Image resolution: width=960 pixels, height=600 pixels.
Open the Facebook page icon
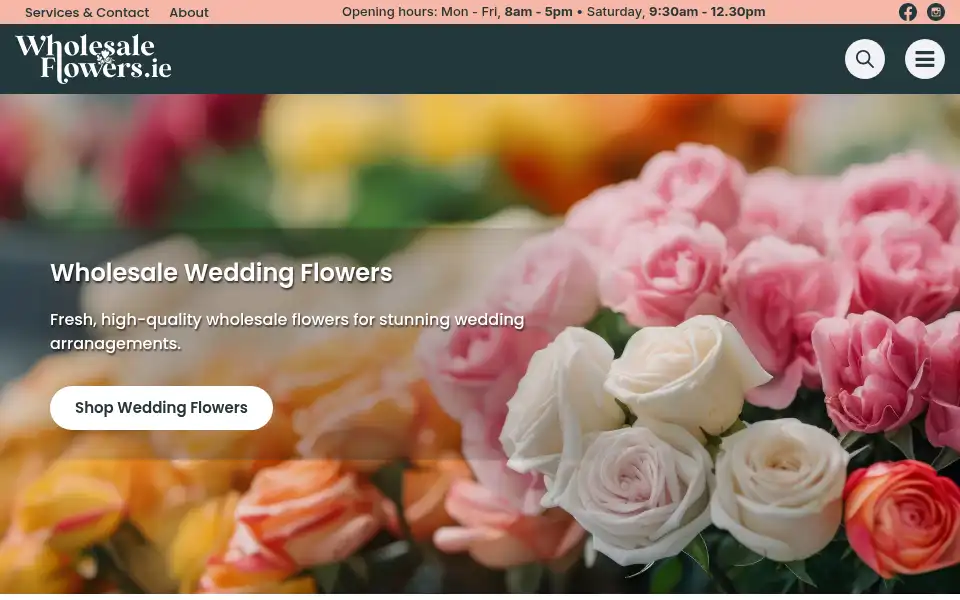click(907, 12)
